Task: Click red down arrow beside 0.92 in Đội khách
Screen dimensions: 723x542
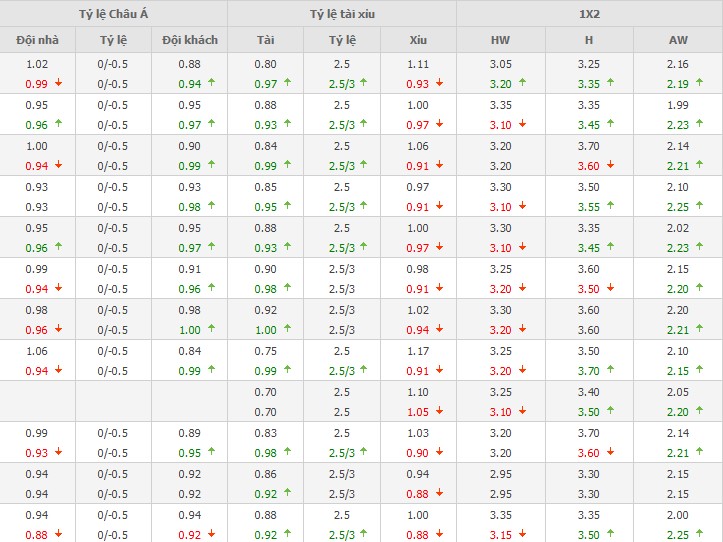Action: pyautogui.click(x=209, y=535)
